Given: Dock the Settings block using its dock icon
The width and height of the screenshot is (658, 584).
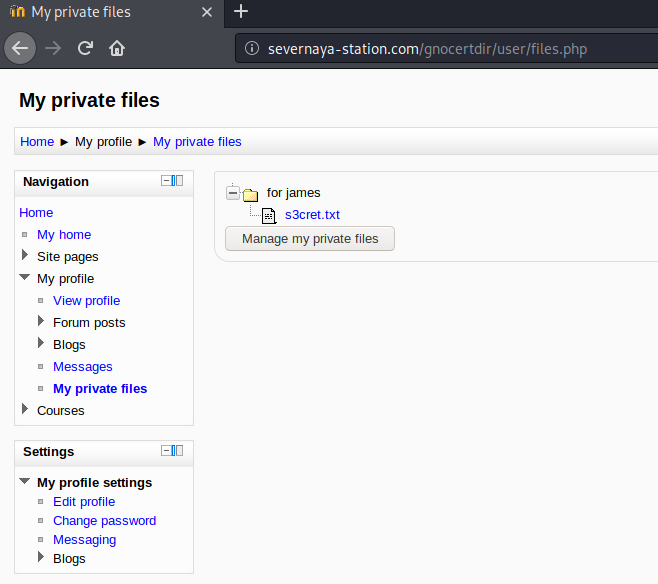Looking at the screenshot, I should click(178, 451).
